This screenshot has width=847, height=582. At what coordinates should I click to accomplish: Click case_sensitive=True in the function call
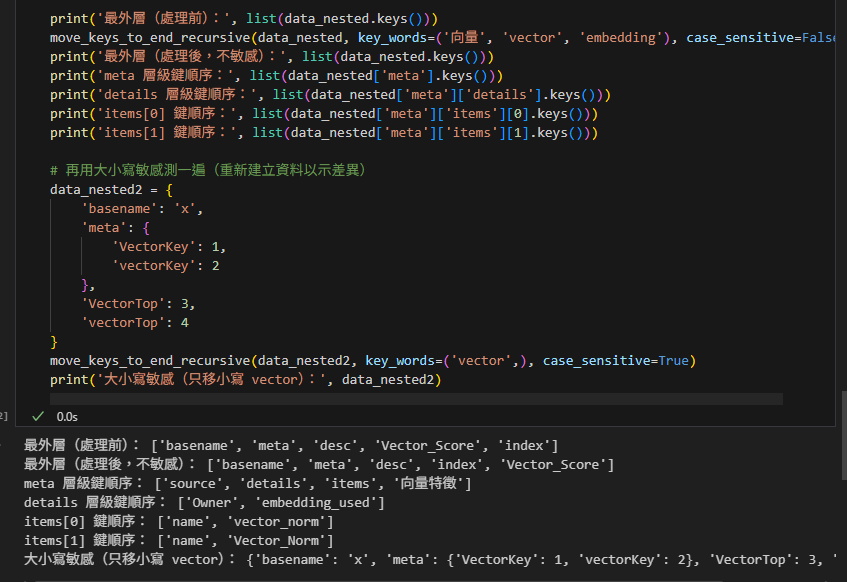pos(619,360)
